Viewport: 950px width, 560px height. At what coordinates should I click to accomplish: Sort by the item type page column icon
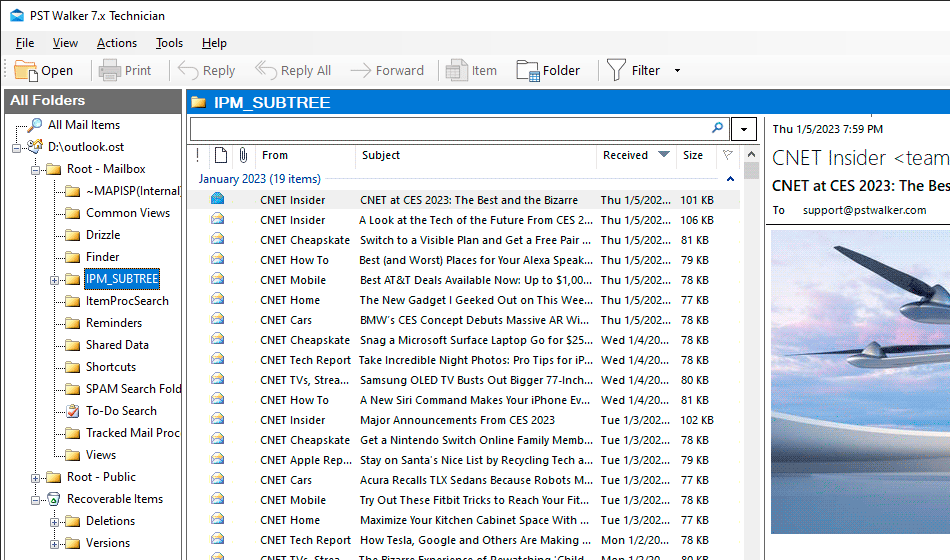221,155
